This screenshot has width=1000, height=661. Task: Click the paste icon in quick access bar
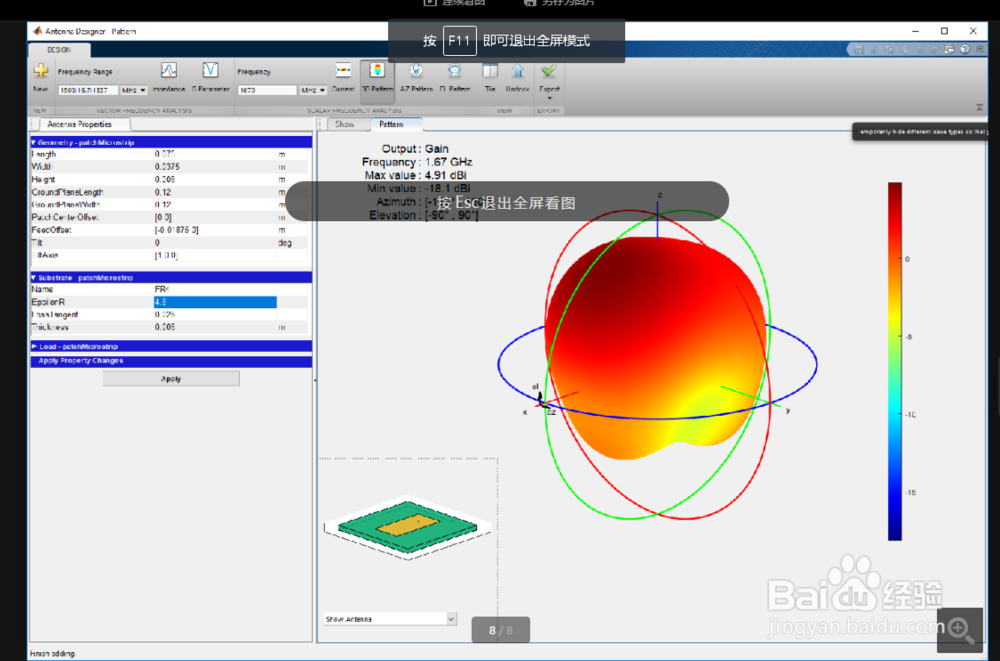(904, 49)
